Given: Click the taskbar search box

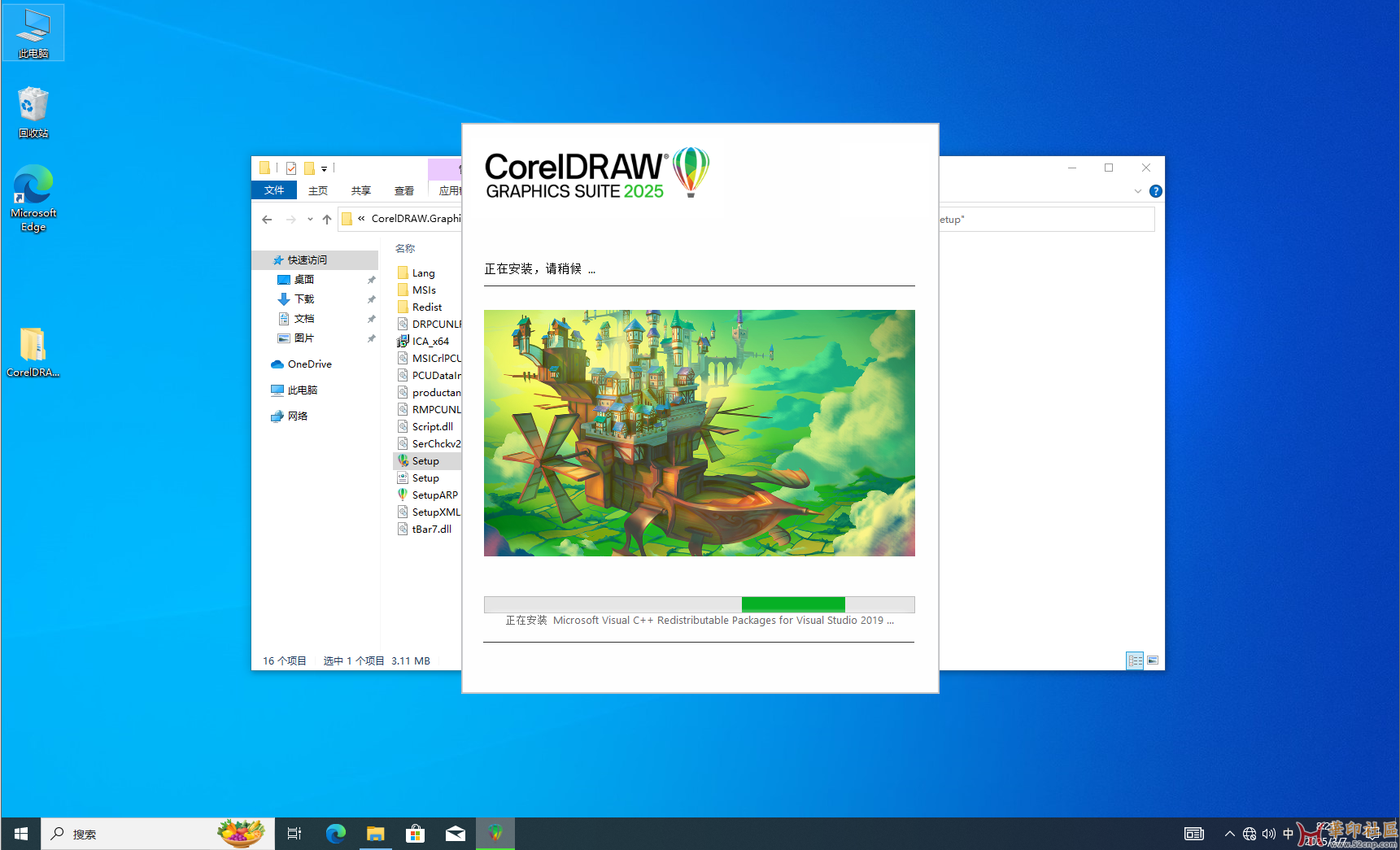Looking at the screenshot, I should point(158,834).
